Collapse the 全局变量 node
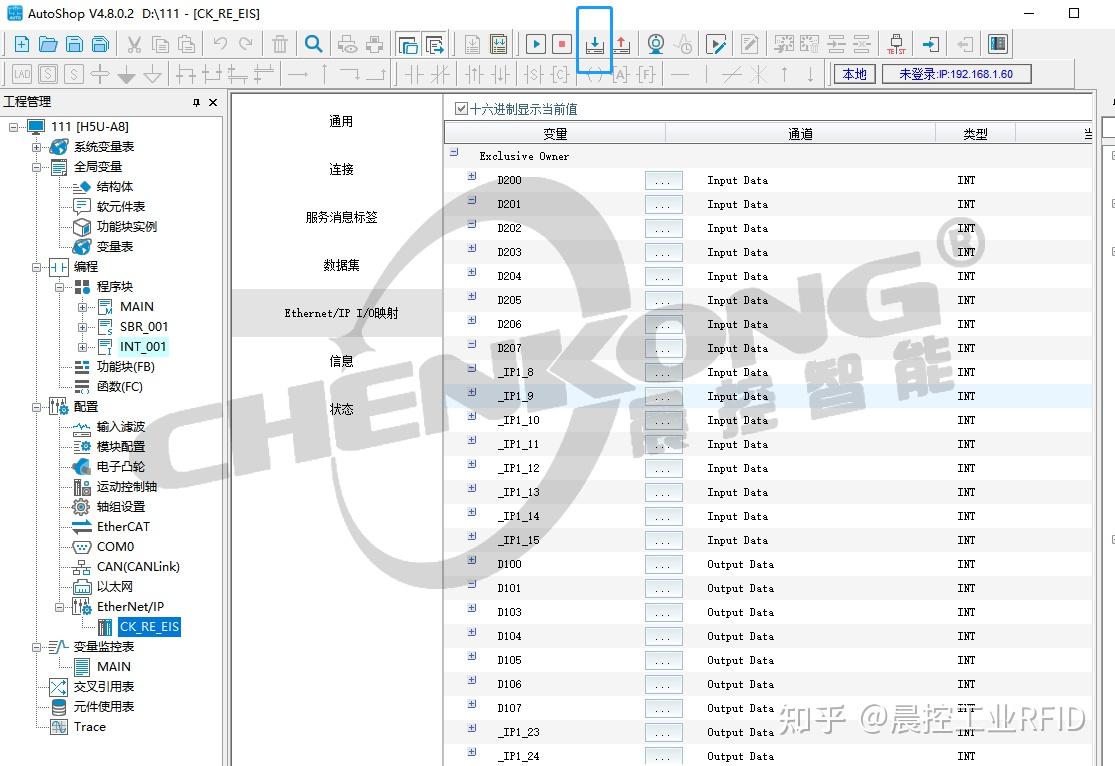Screen dimensions: 1115x766 pos(36,167)
